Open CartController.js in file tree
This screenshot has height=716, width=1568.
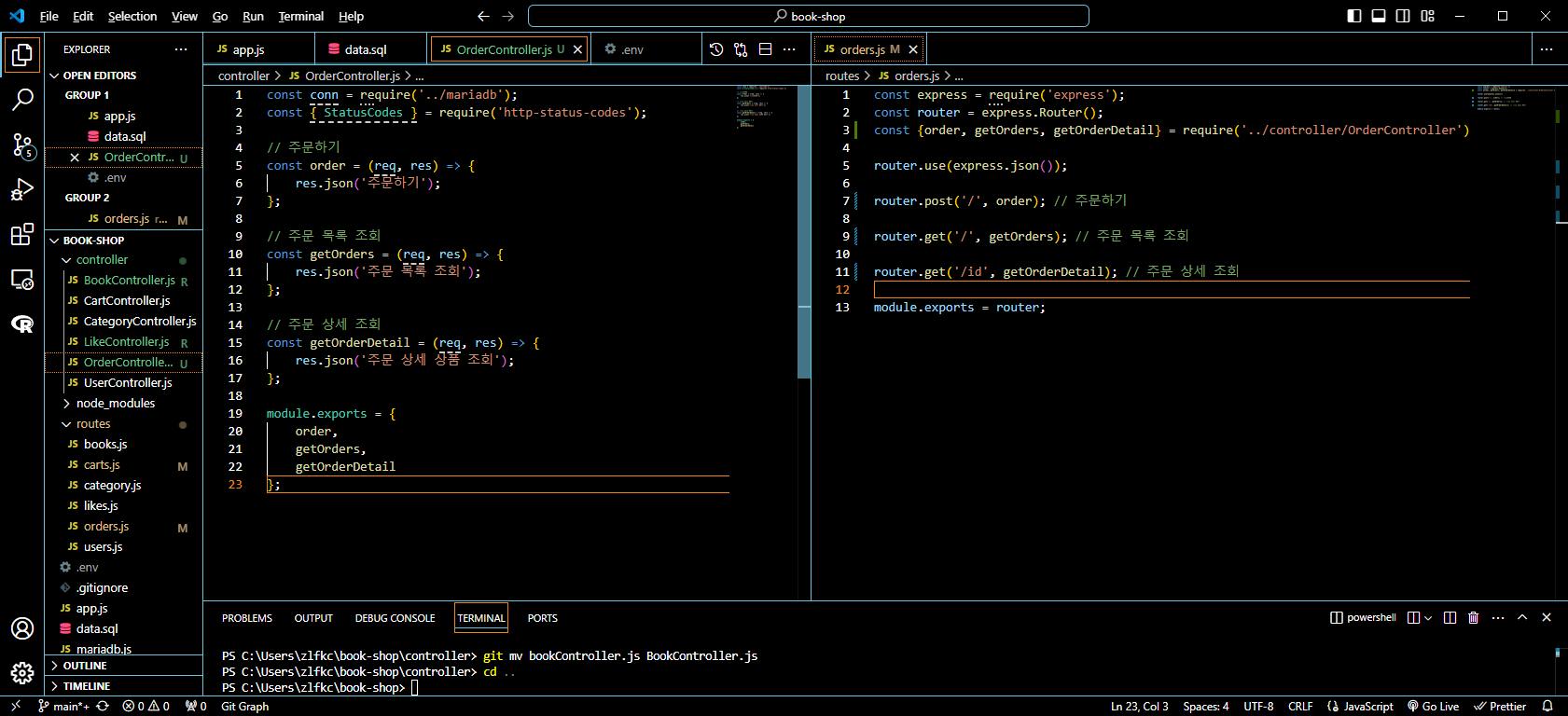click(x=127, y=301)
